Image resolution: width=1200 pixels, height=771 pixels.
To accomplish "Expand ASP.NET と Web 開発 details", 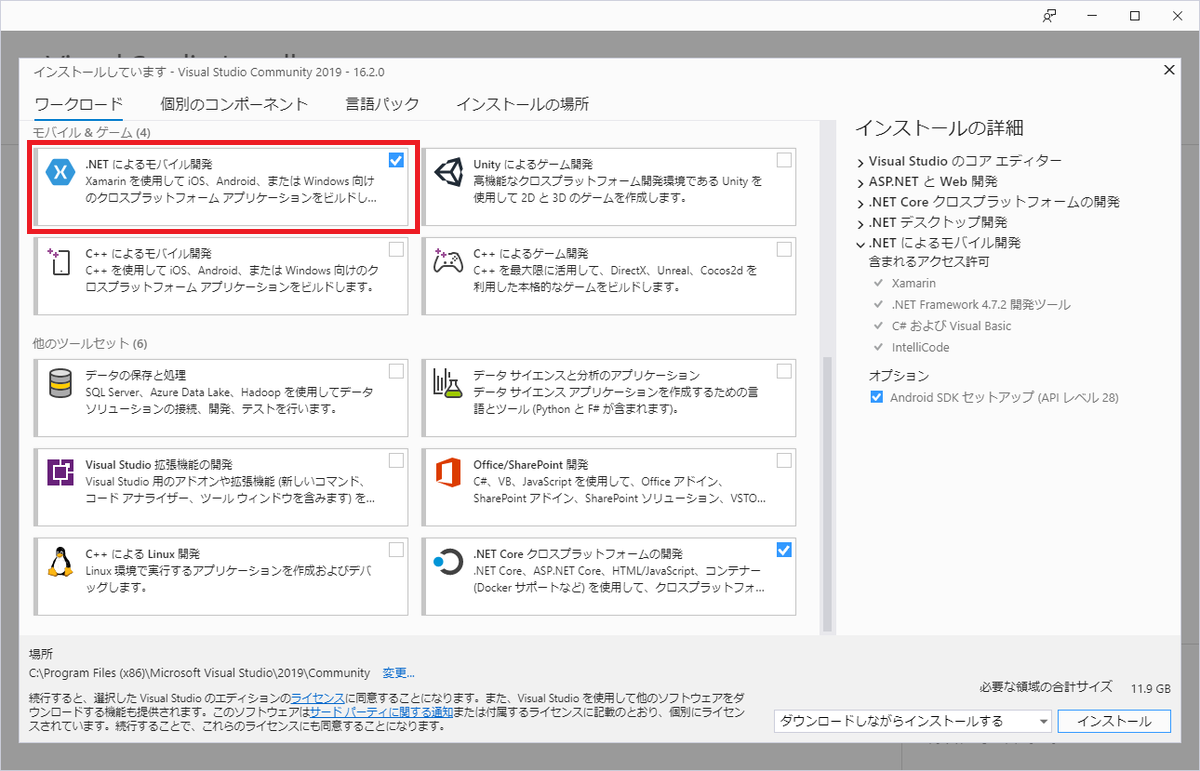I will point(860,182).
